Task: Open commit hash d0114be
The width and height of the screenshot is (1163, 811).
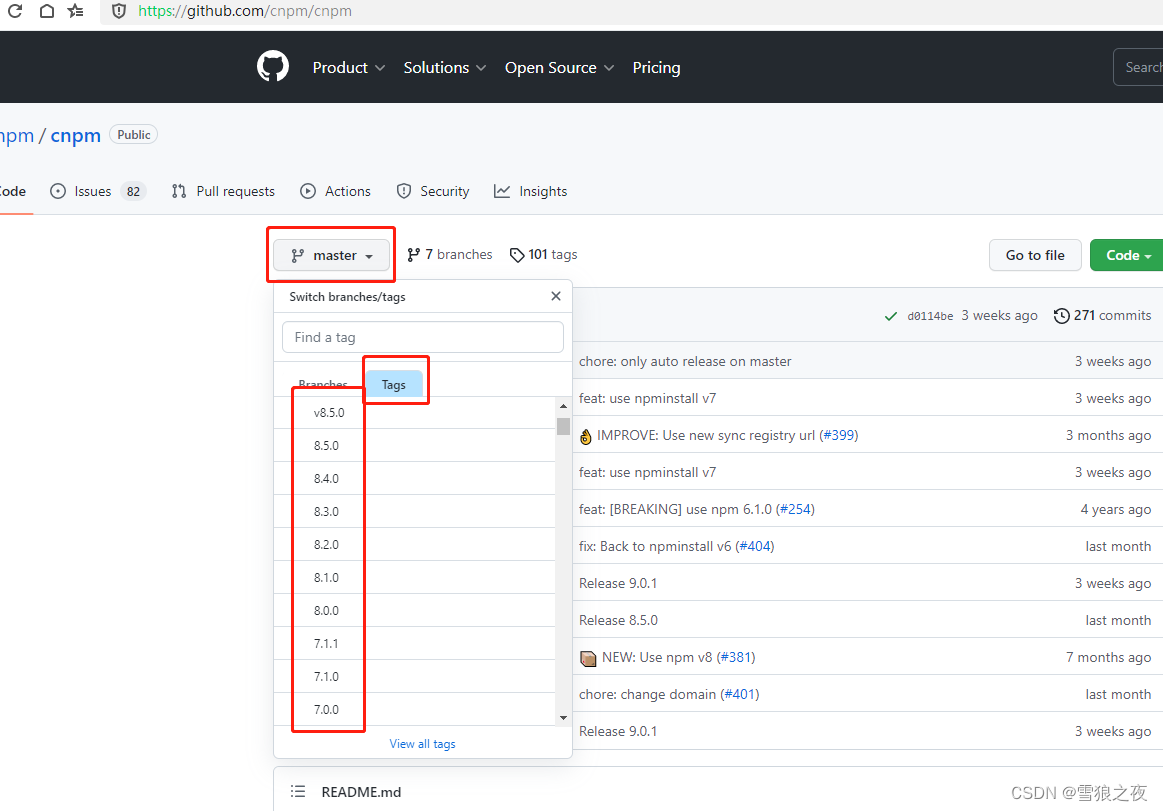Action: click(x=930, y=316)
